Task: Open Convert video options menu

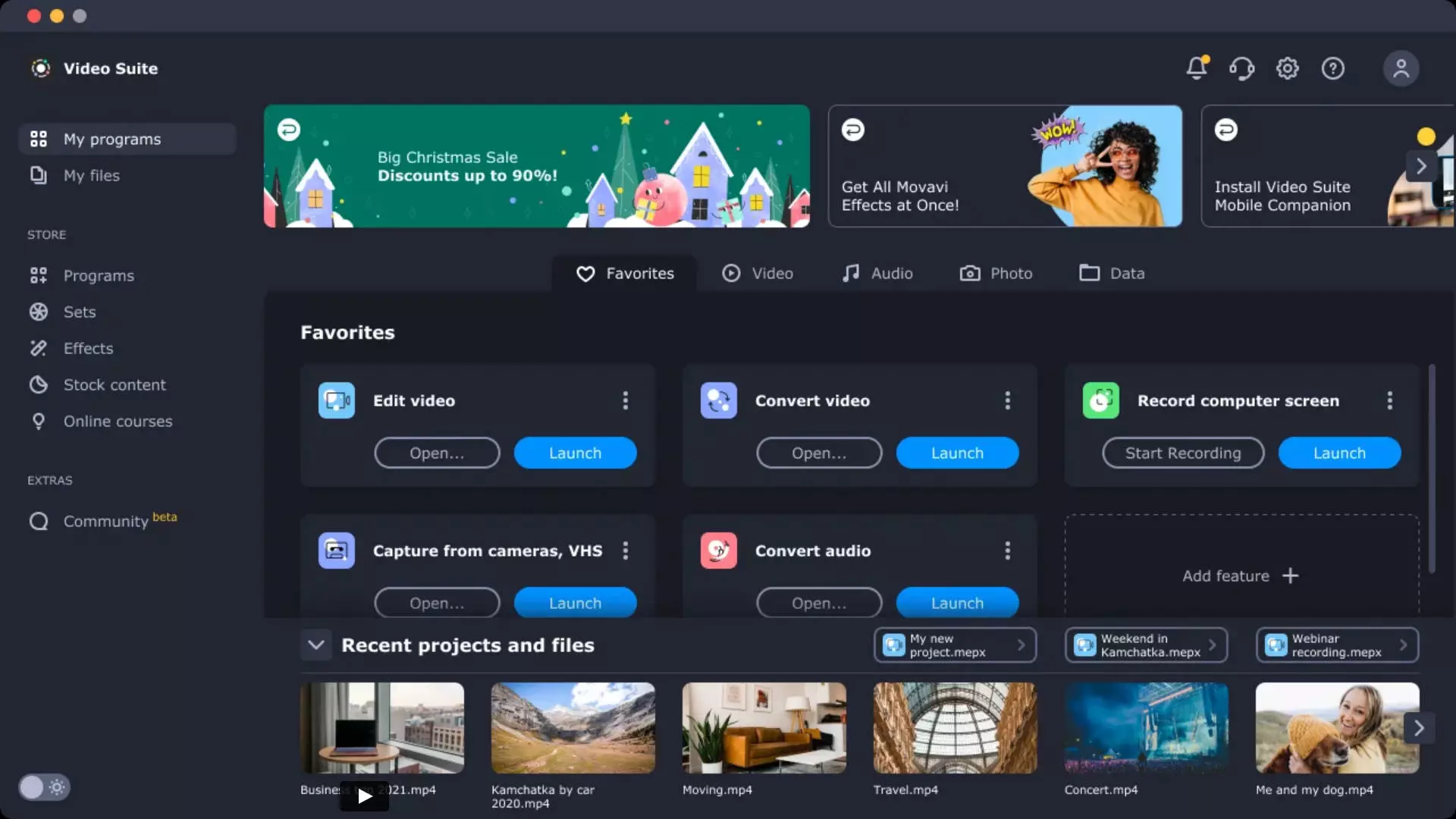Action: point(1007,400)
